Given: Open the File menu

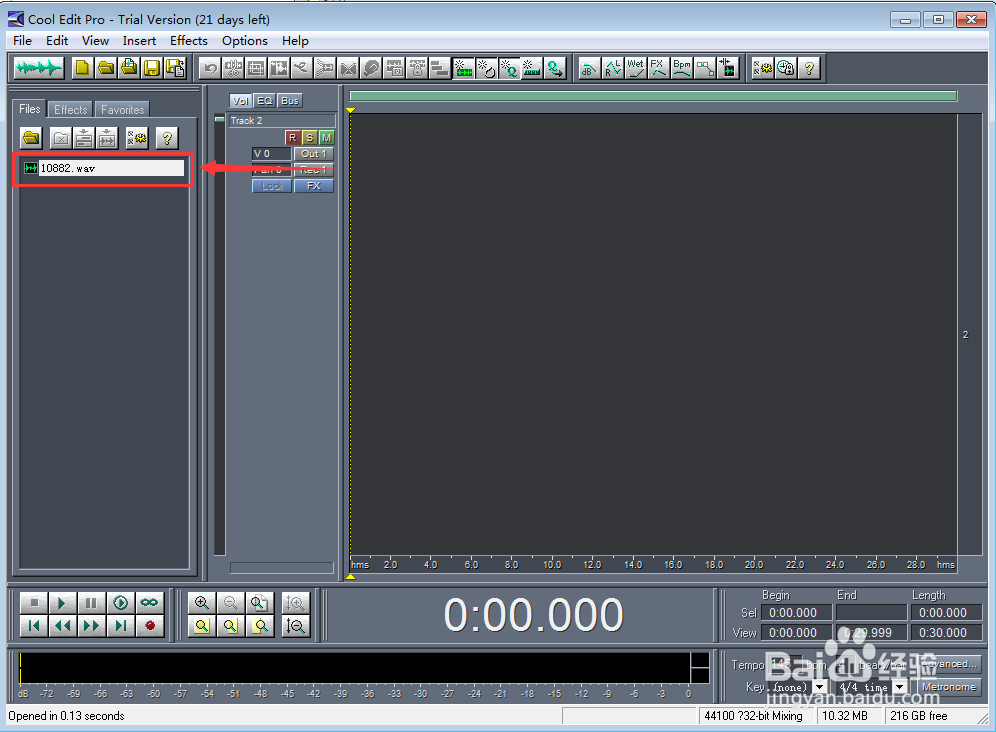Looking at the screenshot, I should pyautogui.click(x=22, y=41).
